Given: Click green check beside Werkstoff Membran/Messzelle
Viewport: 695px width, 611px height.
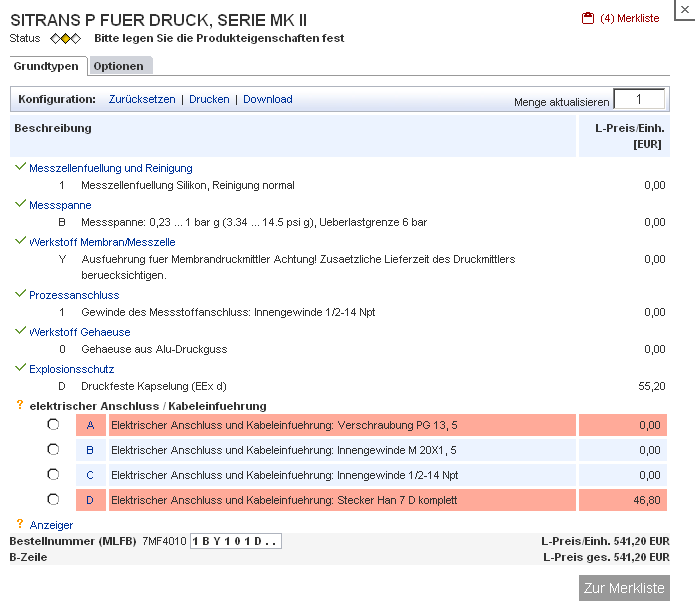Looking at the screenshot, I should pos(20,241).
